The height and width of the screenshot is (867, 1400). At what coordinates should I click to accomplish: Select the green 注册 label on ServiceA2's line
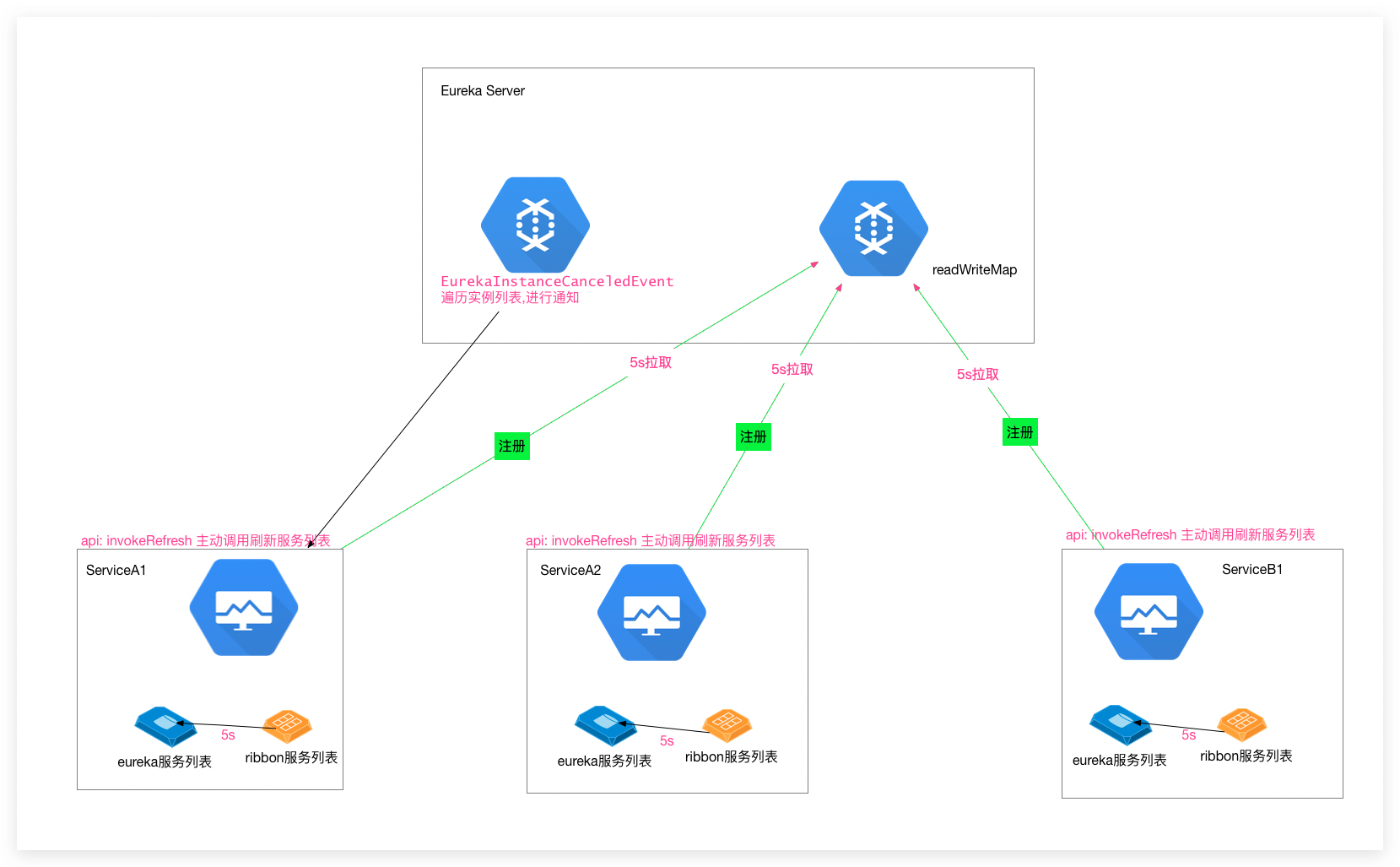pos(754,436)
